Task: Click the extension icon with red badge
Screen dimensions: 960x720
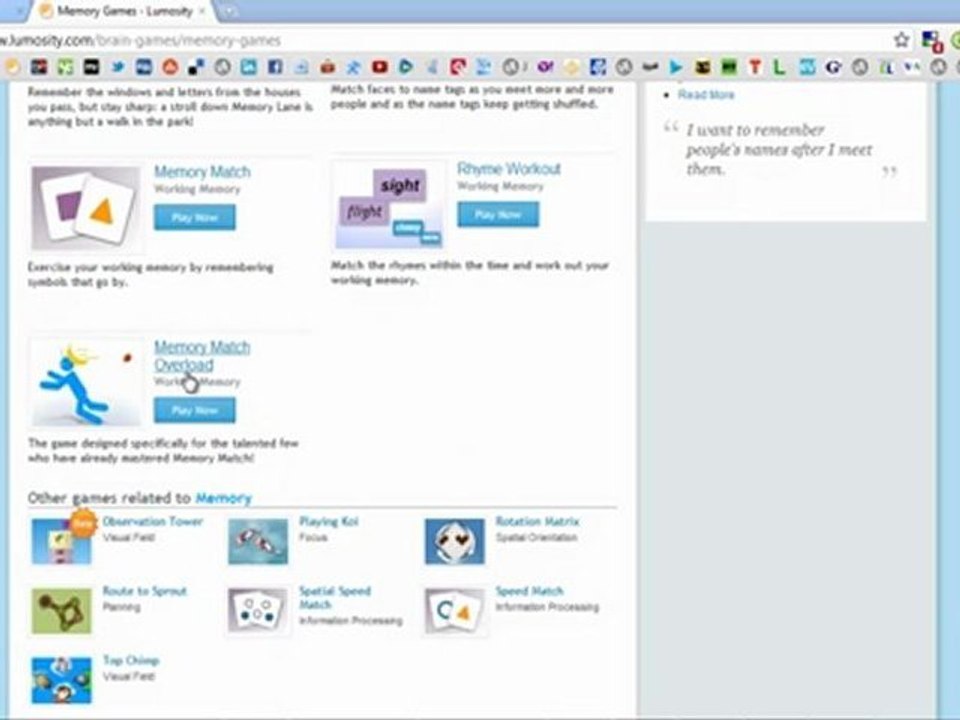Action: 932,42
